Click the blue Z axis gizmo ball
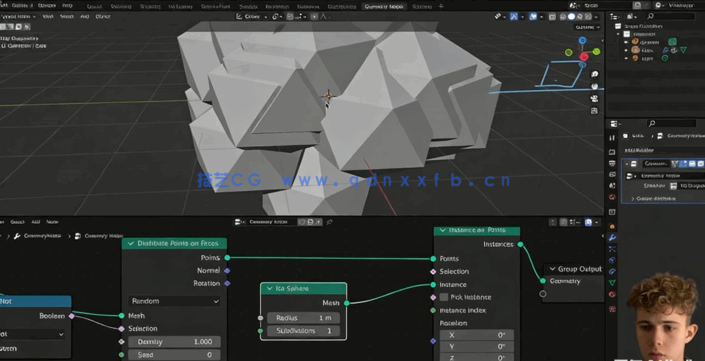 click(582, 40)
